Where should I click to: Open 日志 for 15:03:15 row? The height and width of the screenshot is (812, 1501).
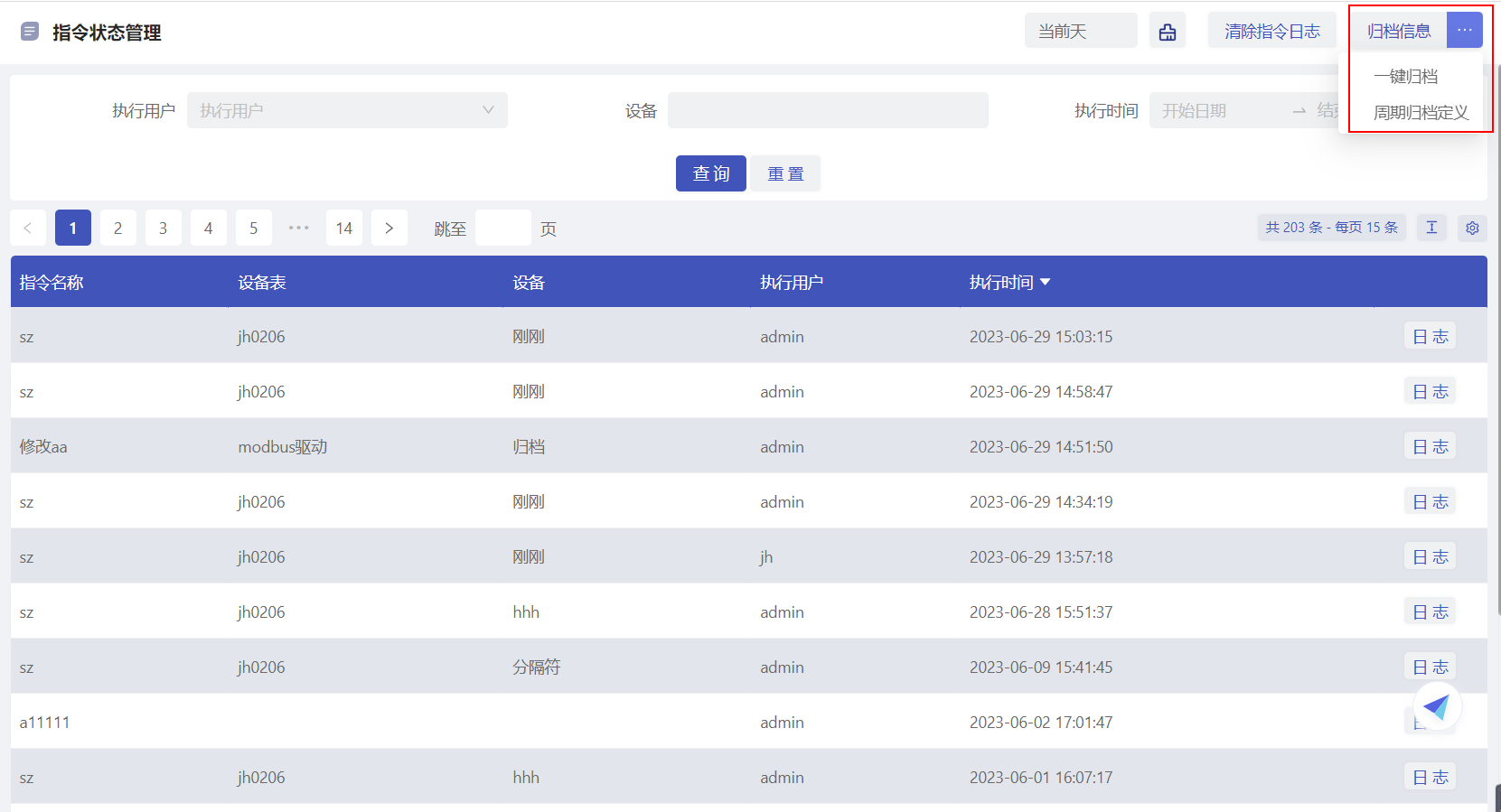click(x=1431, y=336)
